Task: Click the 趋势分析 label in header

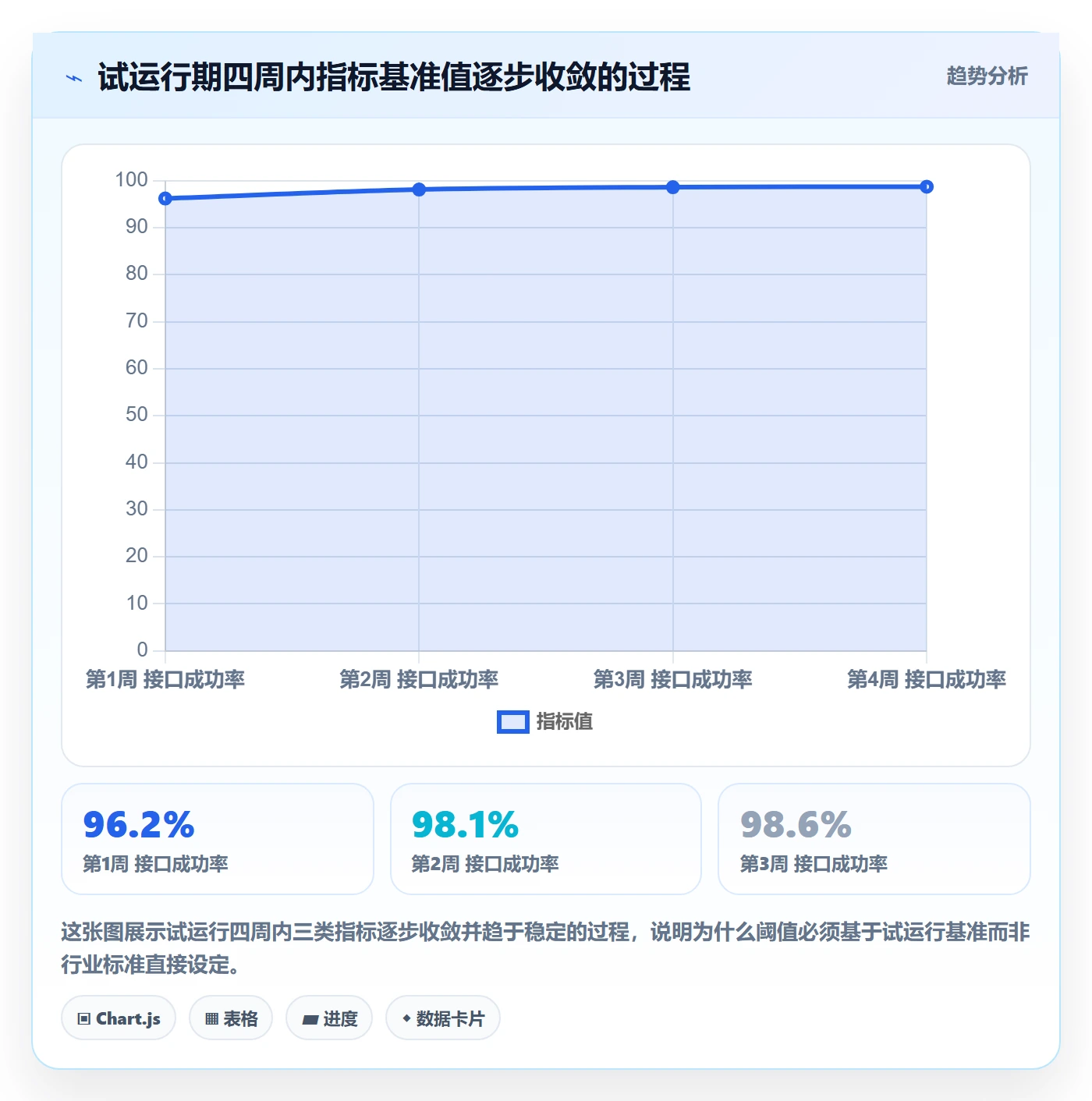Action: [x=987, y=76]
